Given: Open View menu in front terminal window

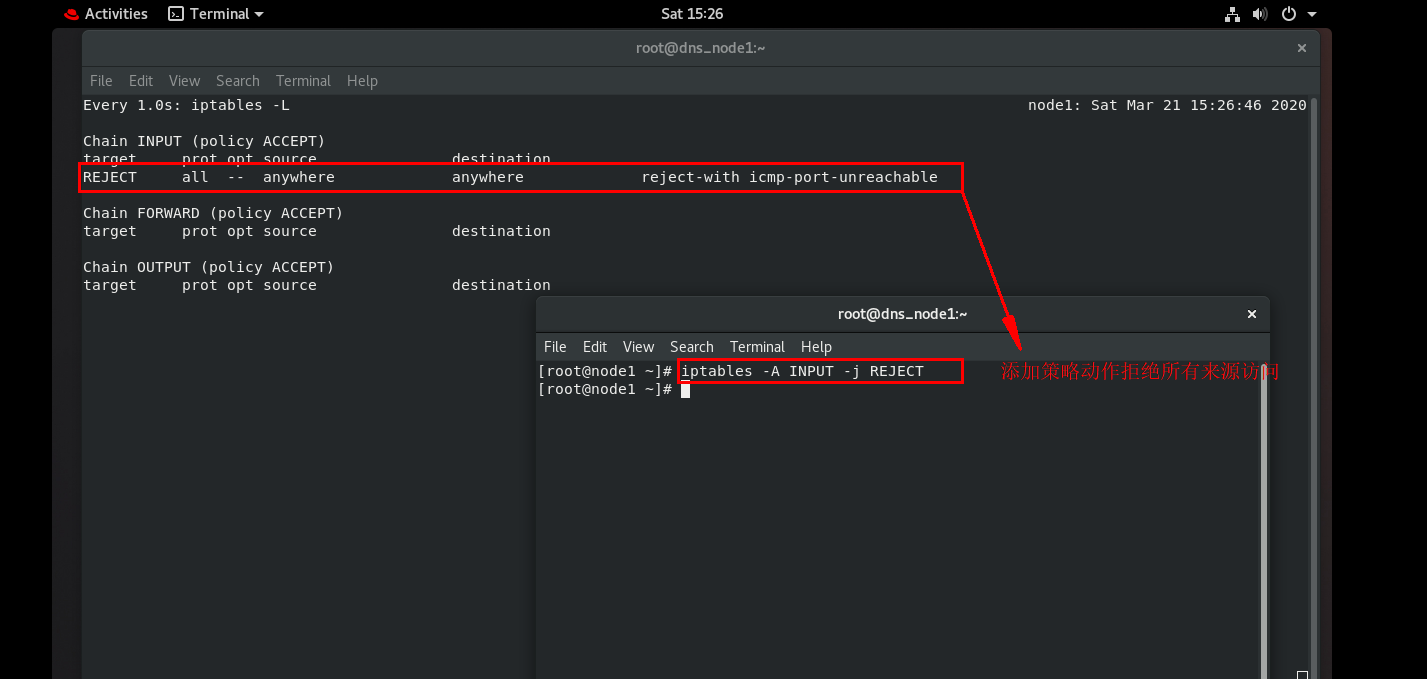Looking at the screenshot, I should (x=638, y=347).
